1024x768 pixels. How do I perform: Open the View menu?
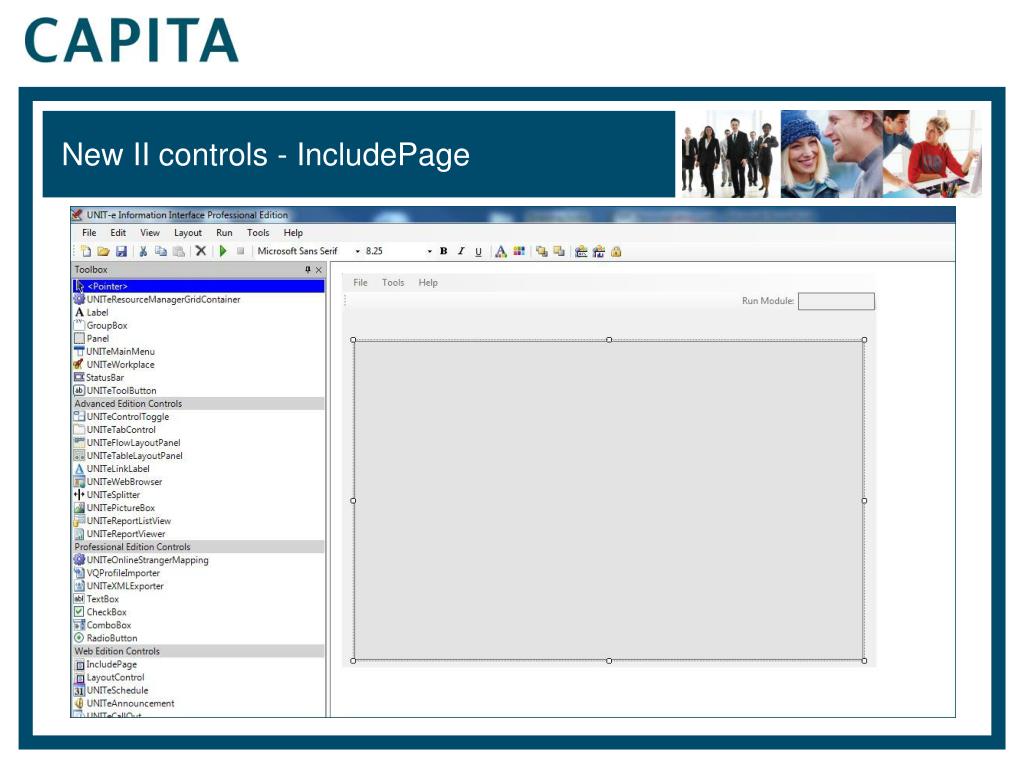coord(150,232)
